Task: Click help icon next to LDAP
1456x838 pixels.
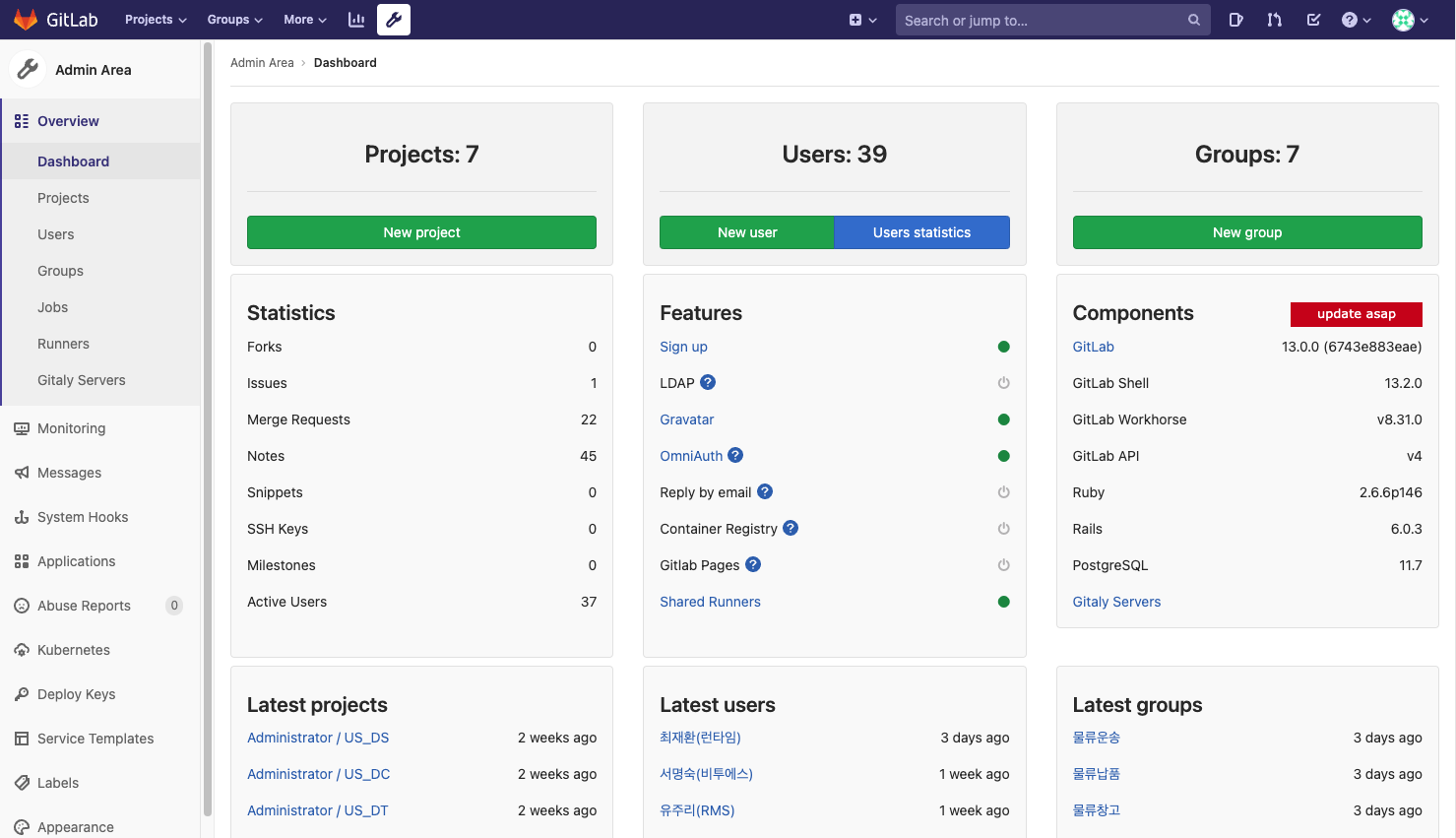Action: [708, 383]
